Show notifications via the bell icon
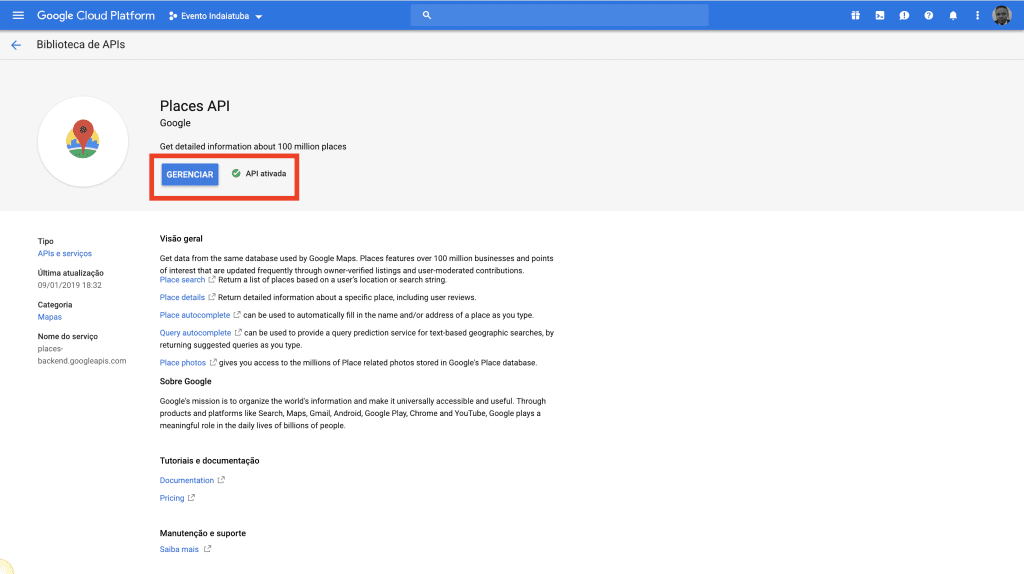Viewport: 1024px width, 574px height. coord(953,16)
